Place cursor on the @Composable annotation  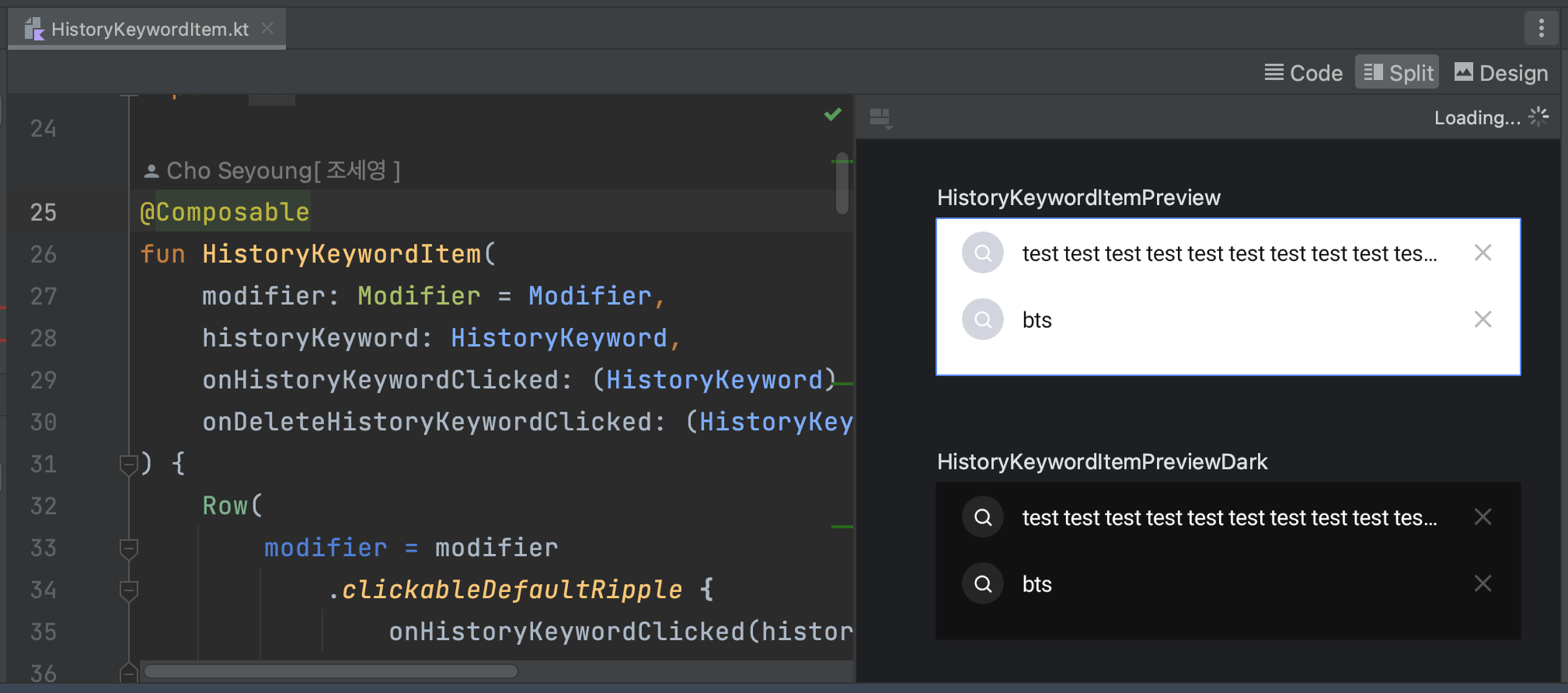225,212
